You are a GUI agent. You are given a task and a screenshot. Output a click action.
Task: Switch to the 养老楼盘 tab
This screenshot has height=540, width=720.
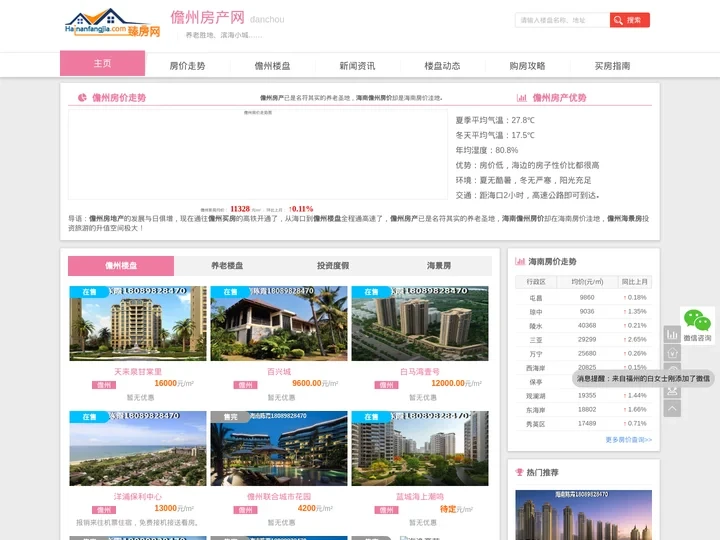227,265
